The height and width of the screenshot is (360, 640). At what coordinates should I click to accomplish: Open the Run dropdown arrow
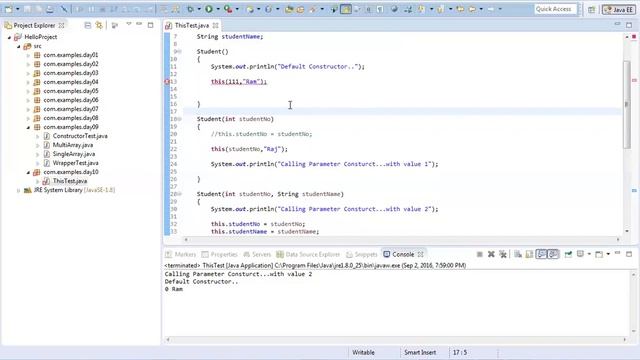pyautogui.click(x=218, y=9)
